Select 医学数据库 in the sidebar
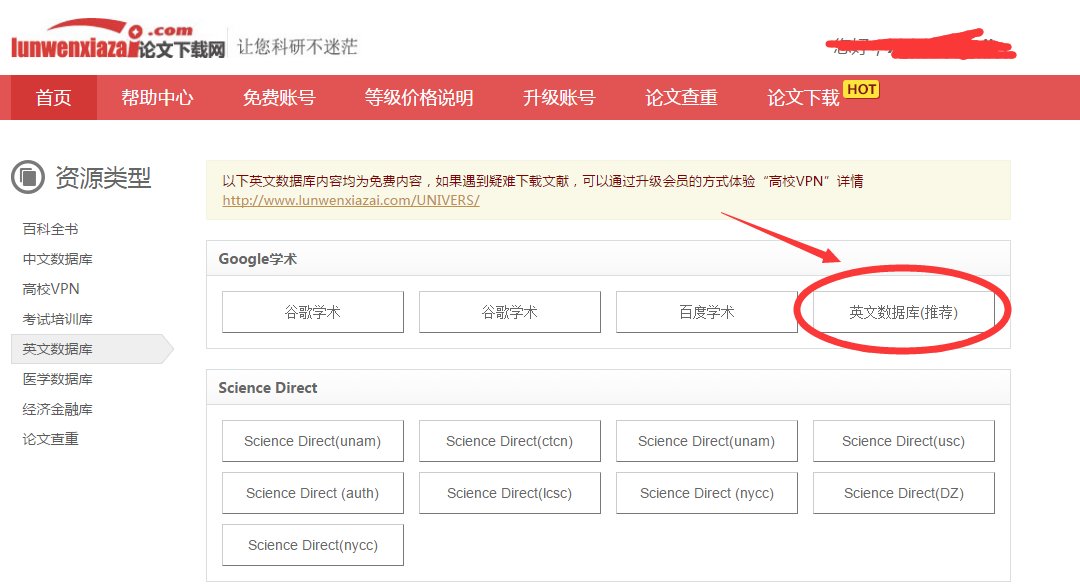The image size is (1080, 586). click(58, 379)
